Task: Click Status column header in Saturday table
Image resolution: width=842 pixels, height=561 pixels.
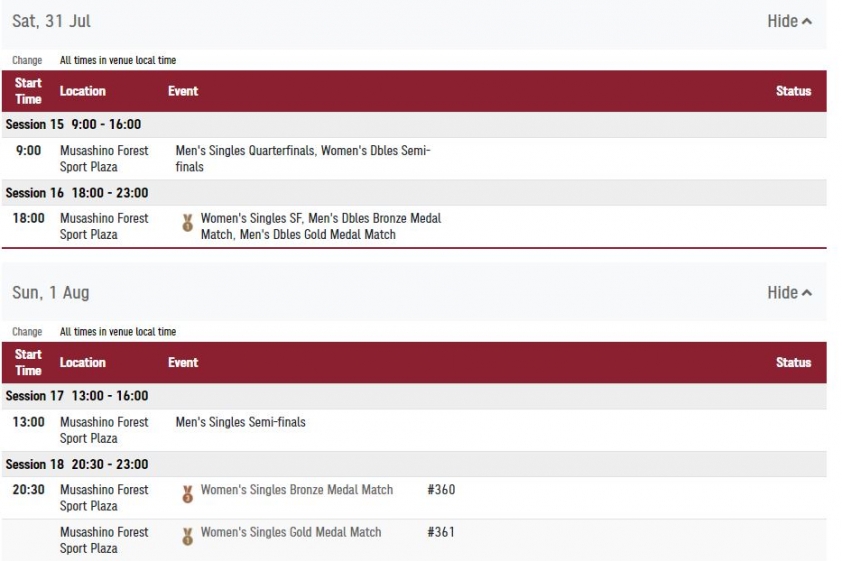Action: tap(793, 91)
